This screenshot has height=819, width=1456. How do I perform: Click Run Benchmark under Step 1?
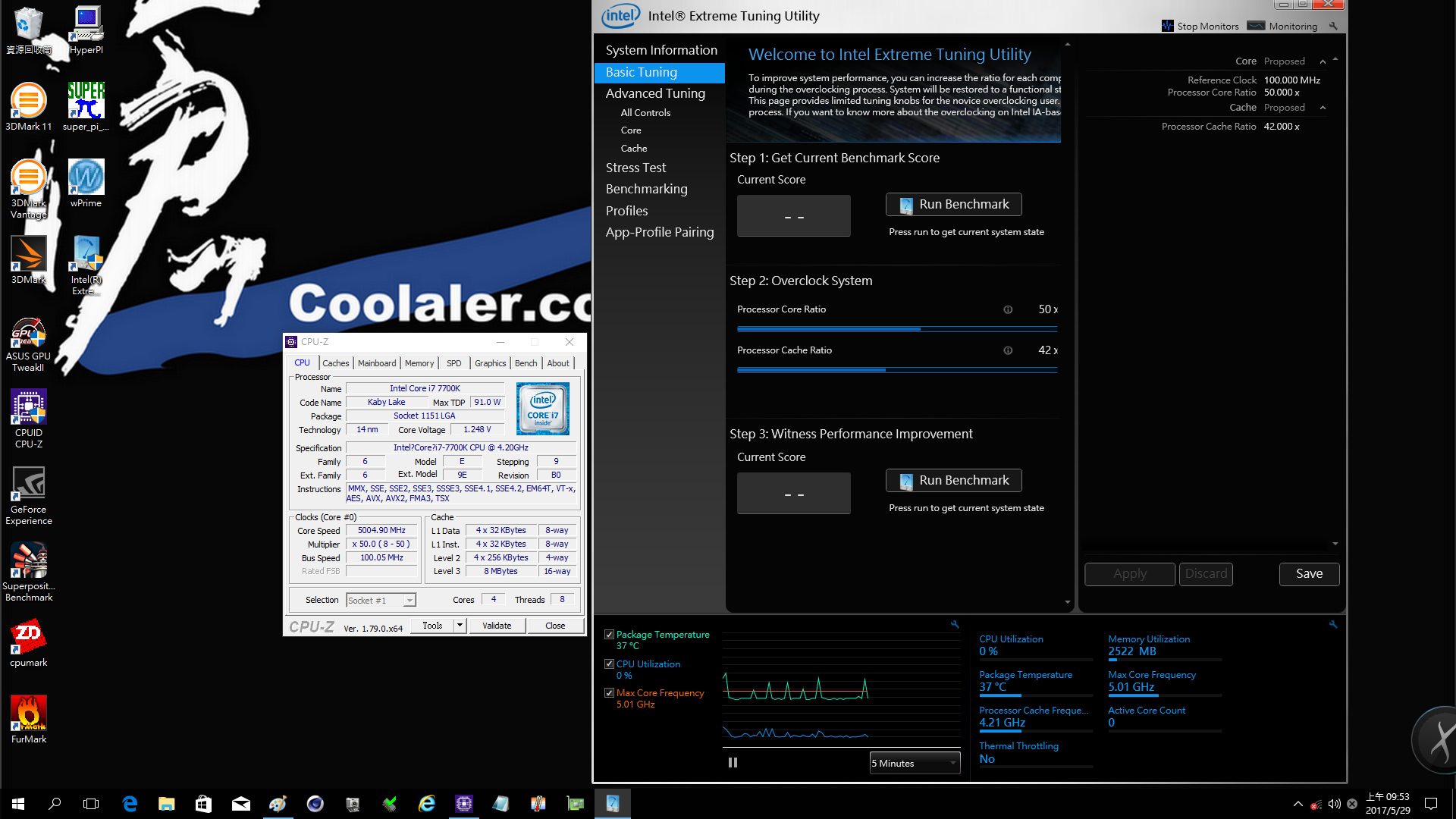pyautogui.click(x=953, y=205)
